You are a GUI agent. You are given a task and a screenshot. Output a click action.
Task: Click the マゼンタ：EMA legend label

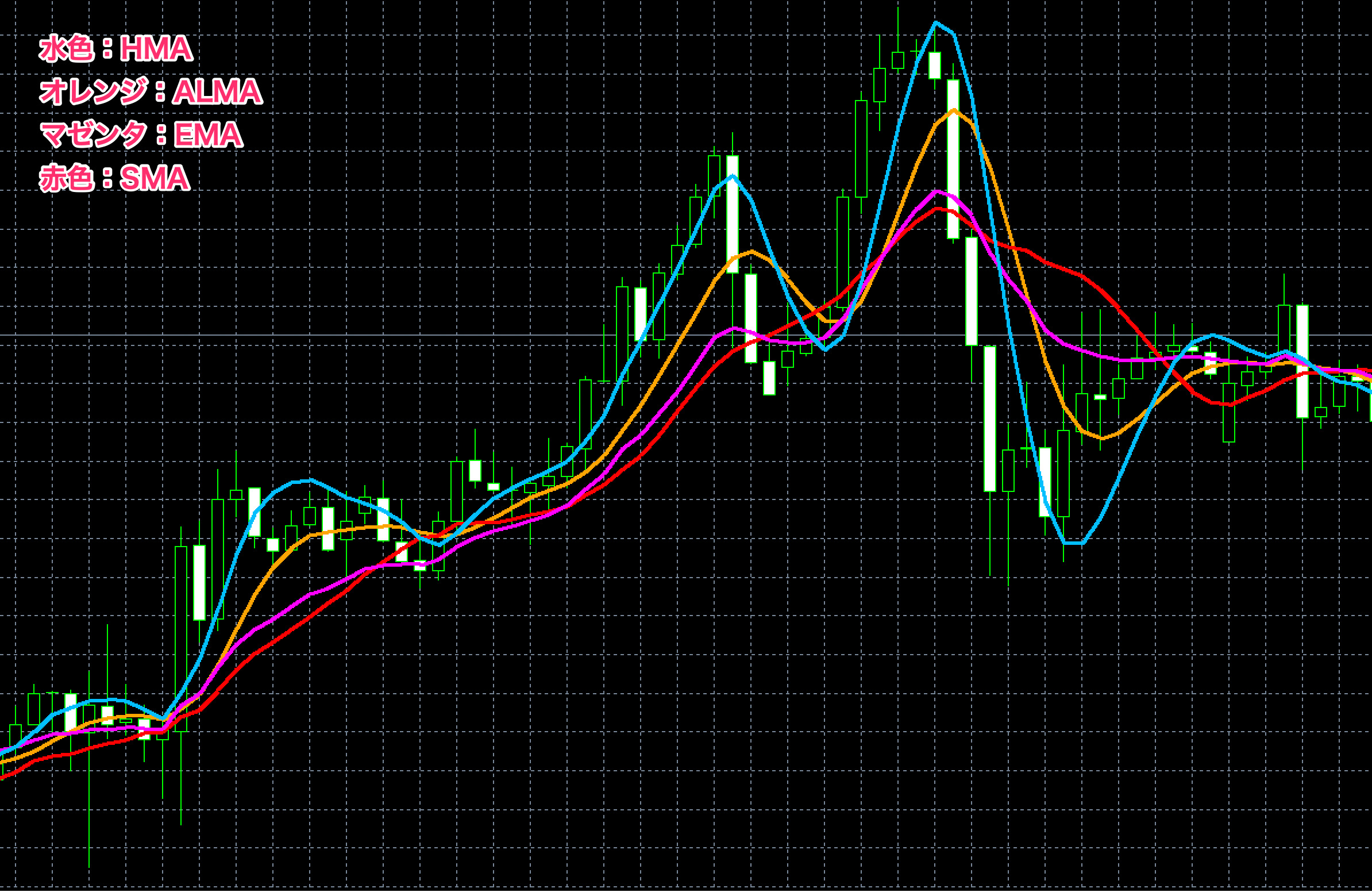[141, 135]
